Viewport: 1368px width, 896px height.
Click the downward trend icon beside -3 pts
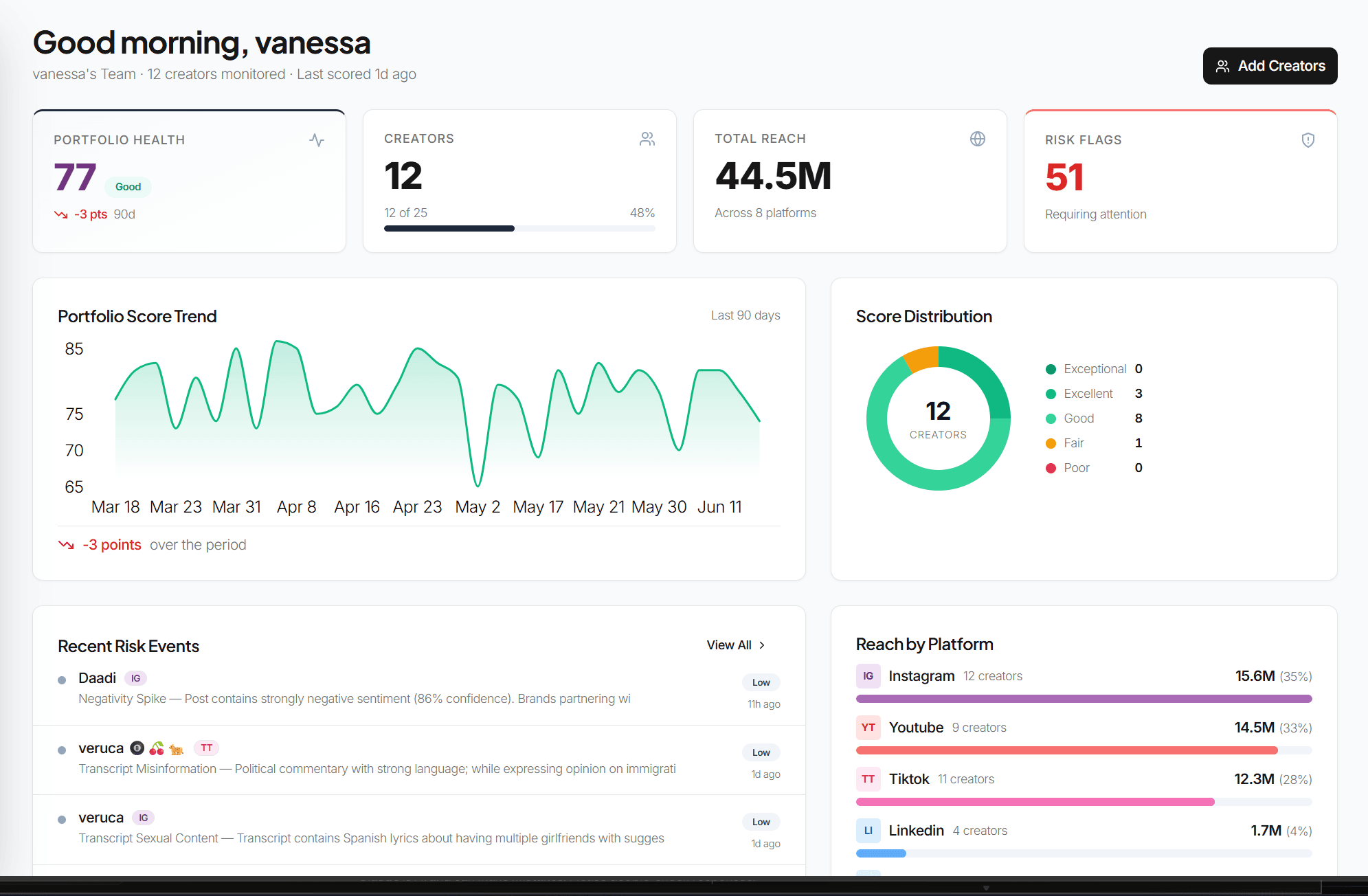61,214
